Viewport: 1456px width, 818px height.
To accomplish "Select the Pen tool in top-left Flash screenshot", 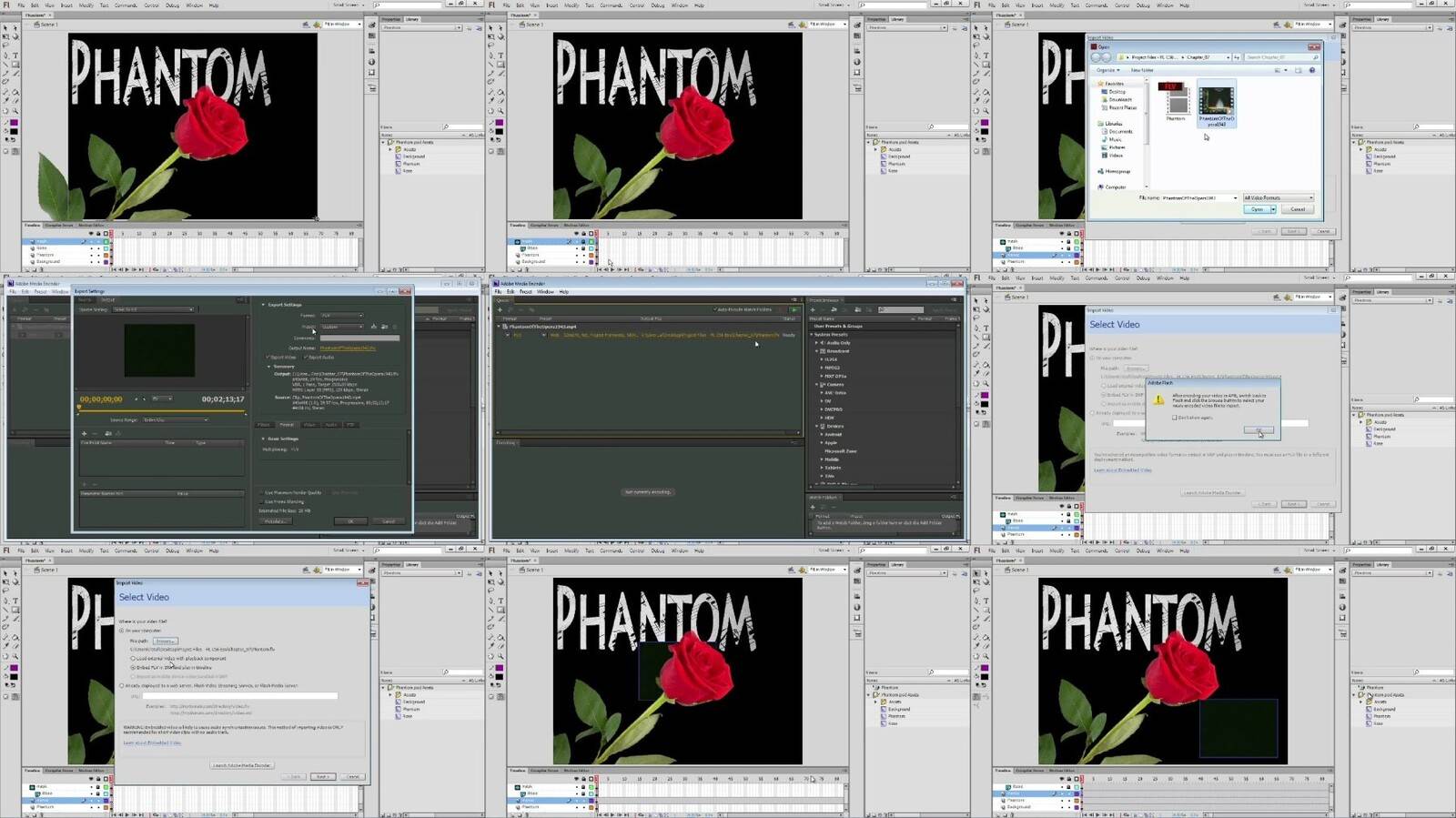I will pyautogui.click(x=6, y=55).
